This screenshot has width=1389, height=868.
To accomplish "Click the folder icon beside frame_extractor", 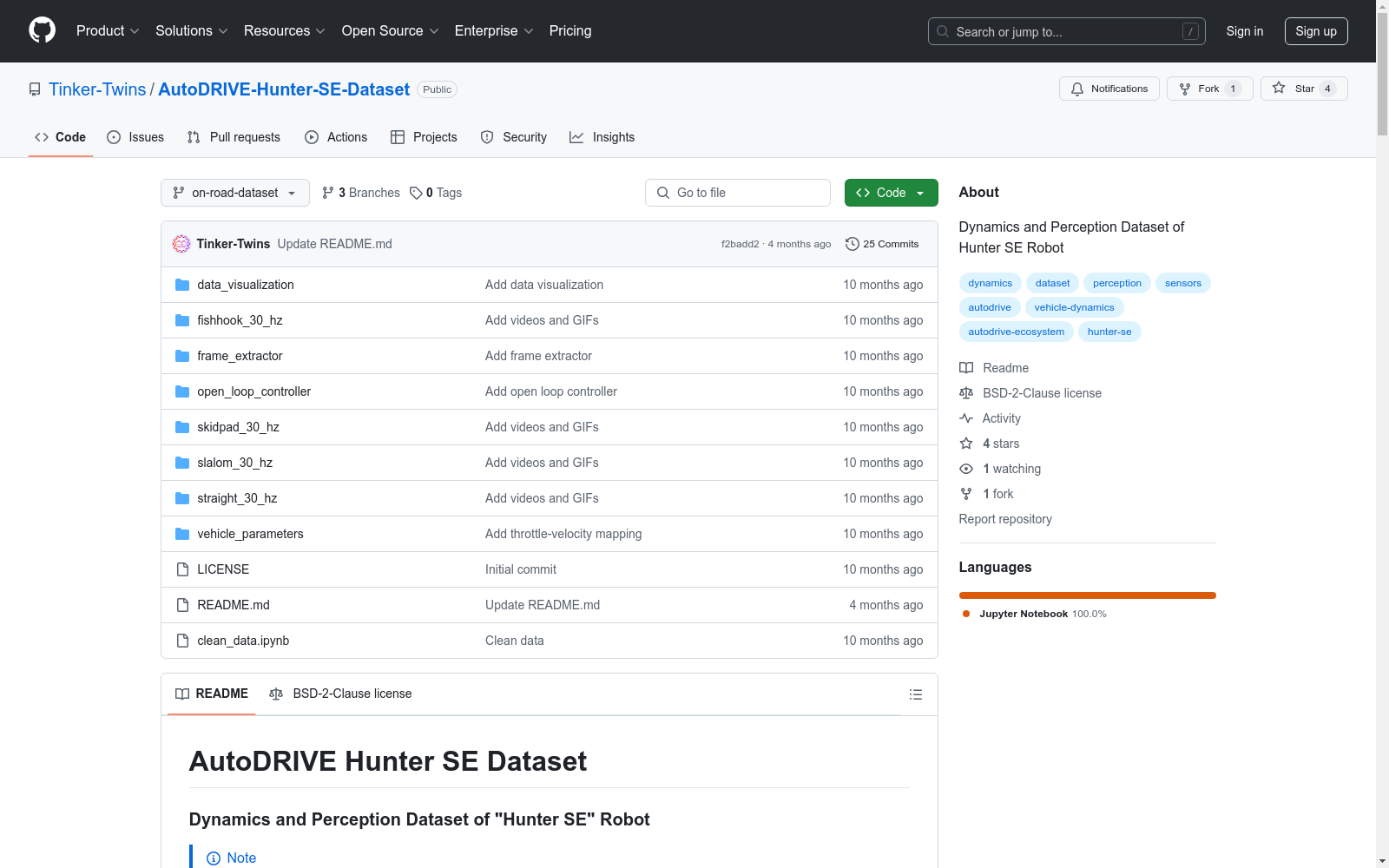I will pos(182,356).
